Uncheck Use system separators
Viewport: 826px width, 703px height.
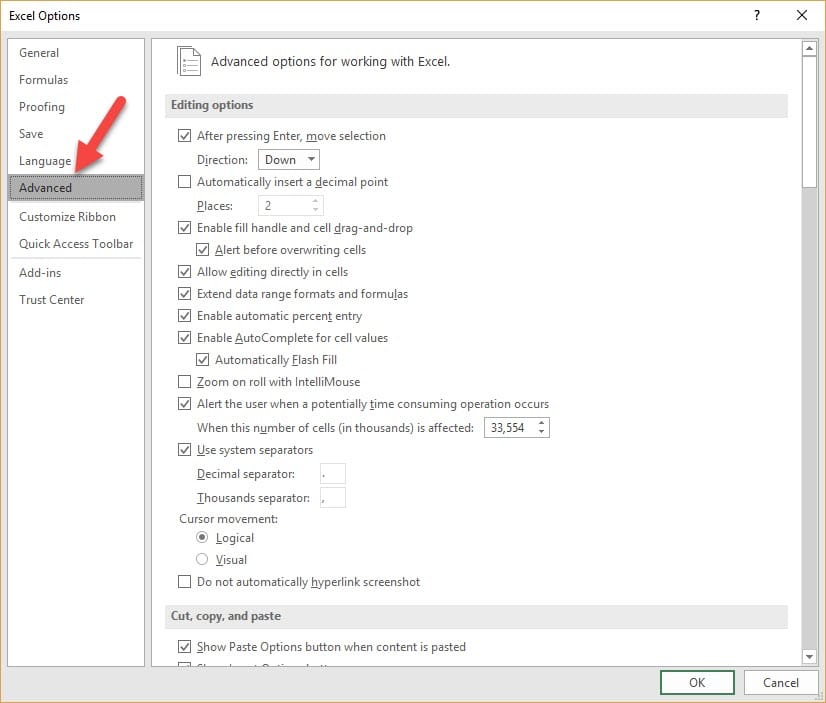pos(184,450)
